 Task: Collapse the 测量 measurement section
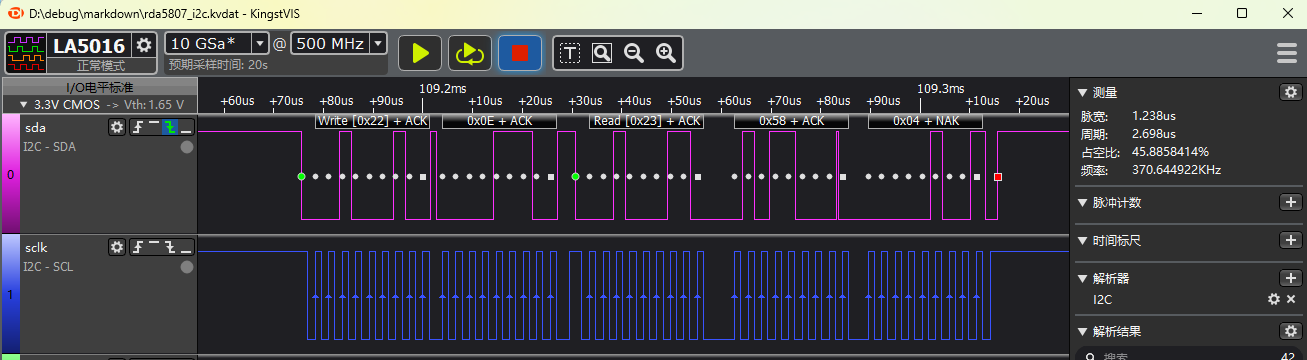1081,92
